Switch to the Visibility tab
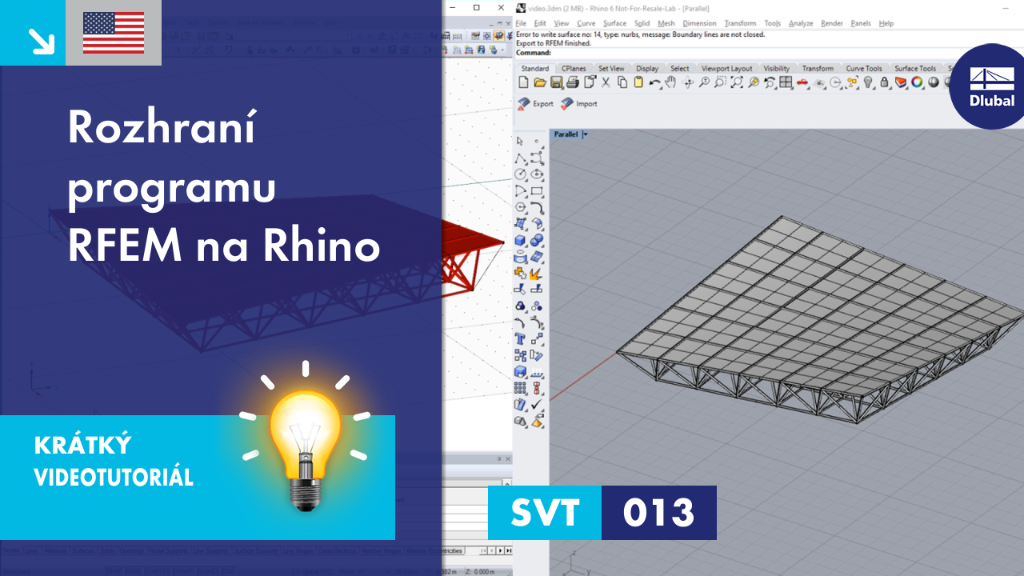Screen dimensions: 1024x576 776,69
